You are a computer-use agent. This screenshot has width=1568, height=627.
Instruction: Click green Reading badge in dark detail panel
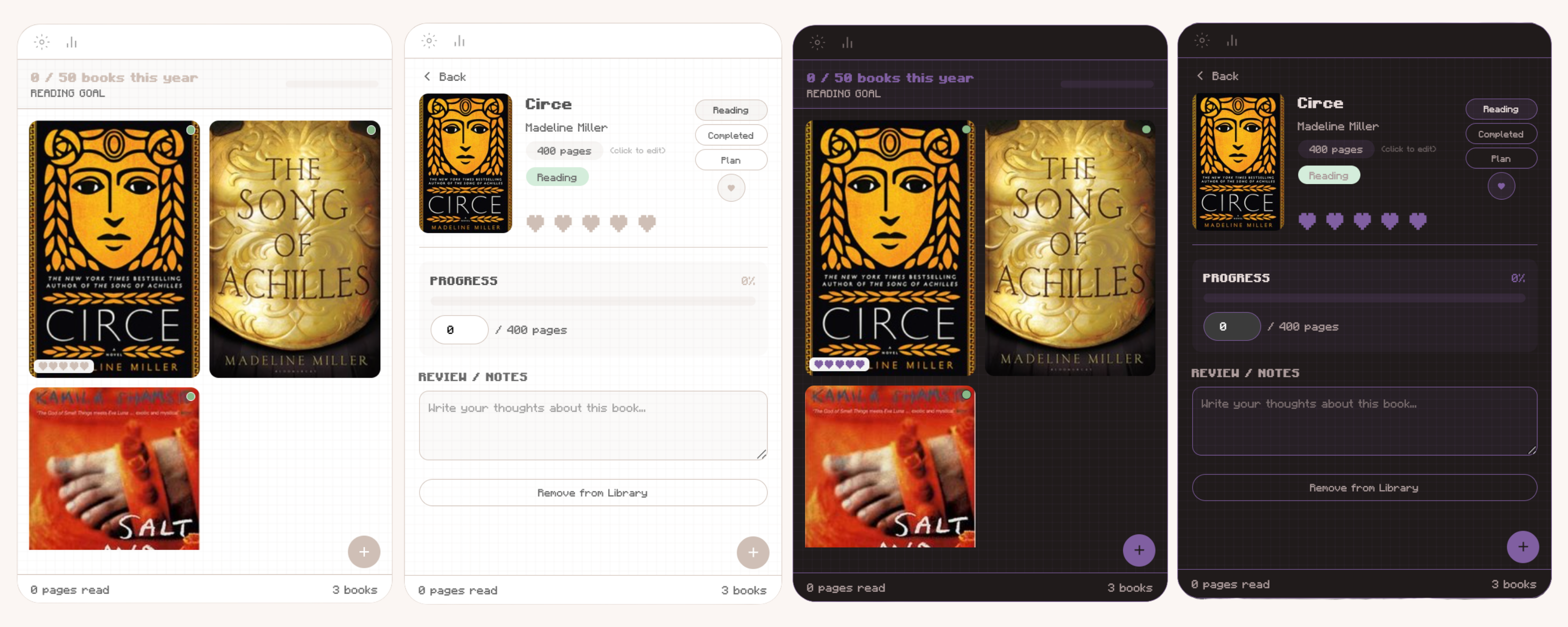(x=1329, y=176)
